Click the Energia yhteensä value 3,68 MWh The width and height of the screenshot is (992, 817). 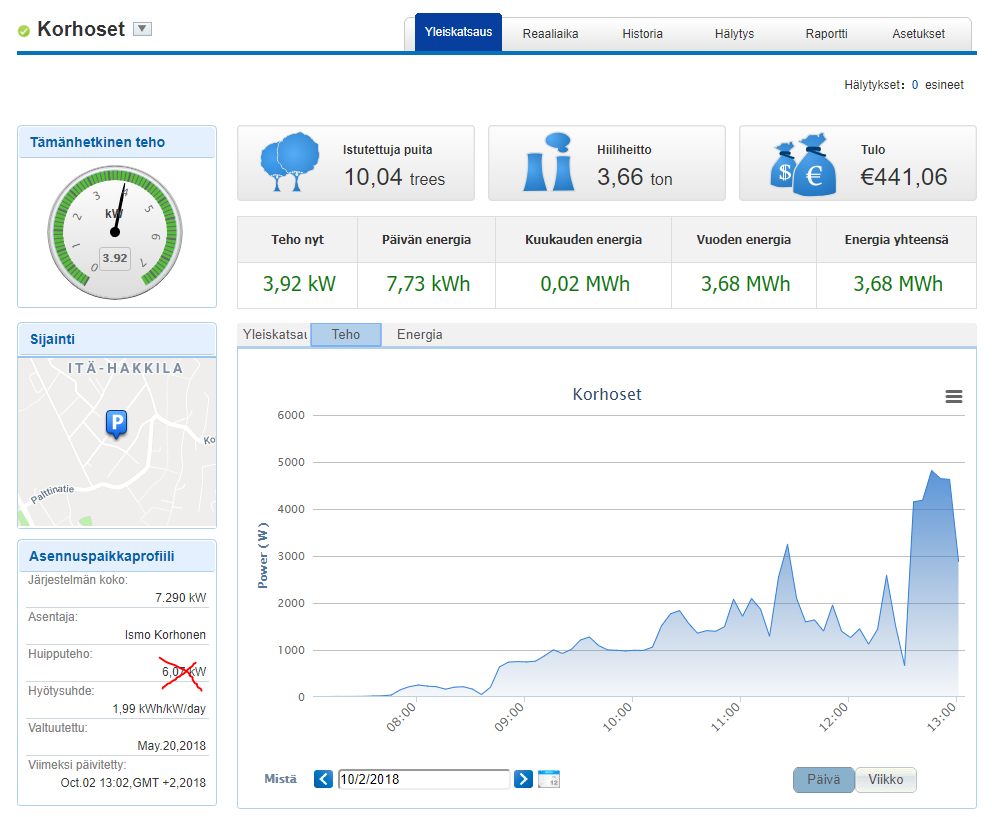click(x=898, y=284)
